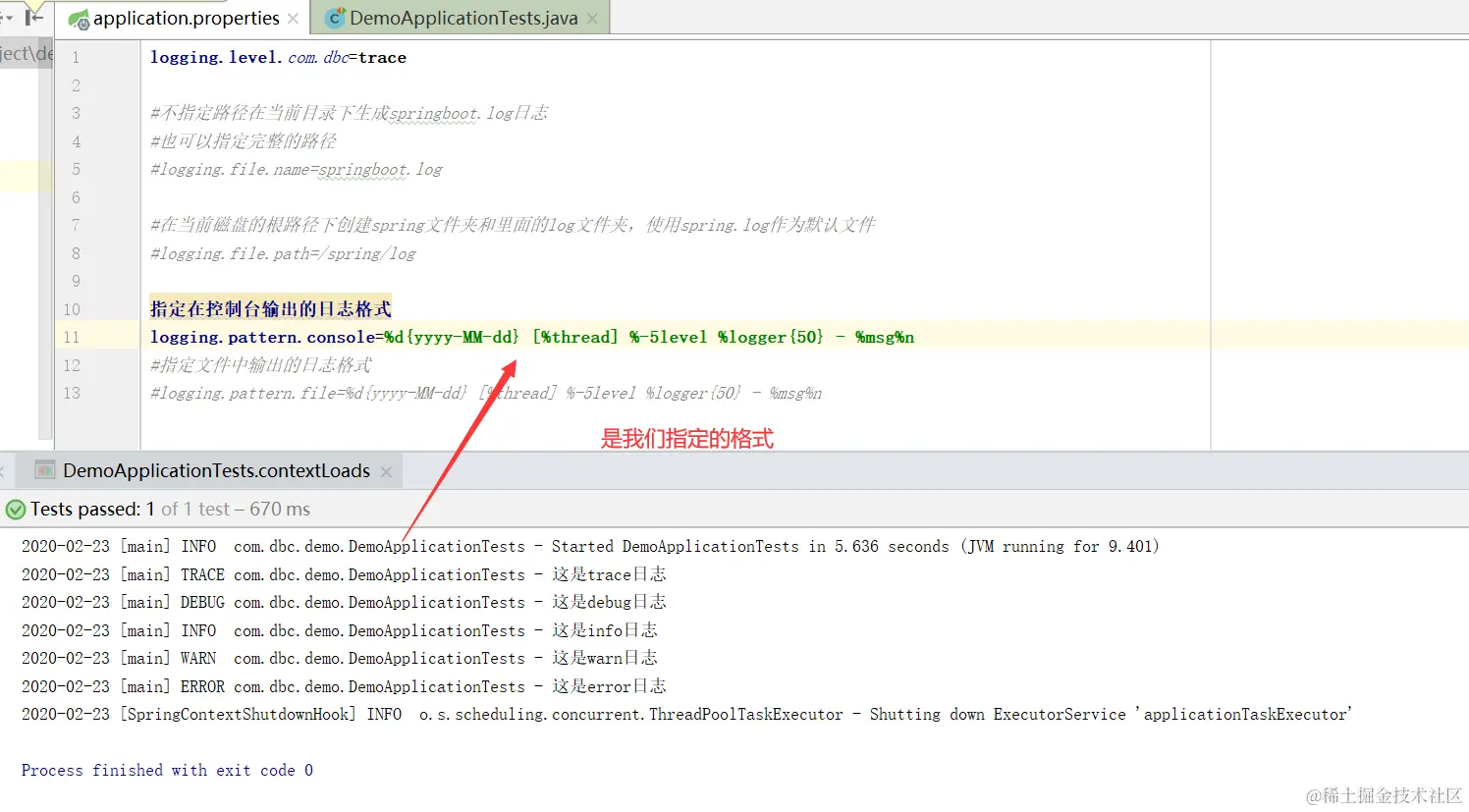Click 'Process finished with exit code 0' text
1469x812 pixels.
pyautogui.click(x=167, y=770)
